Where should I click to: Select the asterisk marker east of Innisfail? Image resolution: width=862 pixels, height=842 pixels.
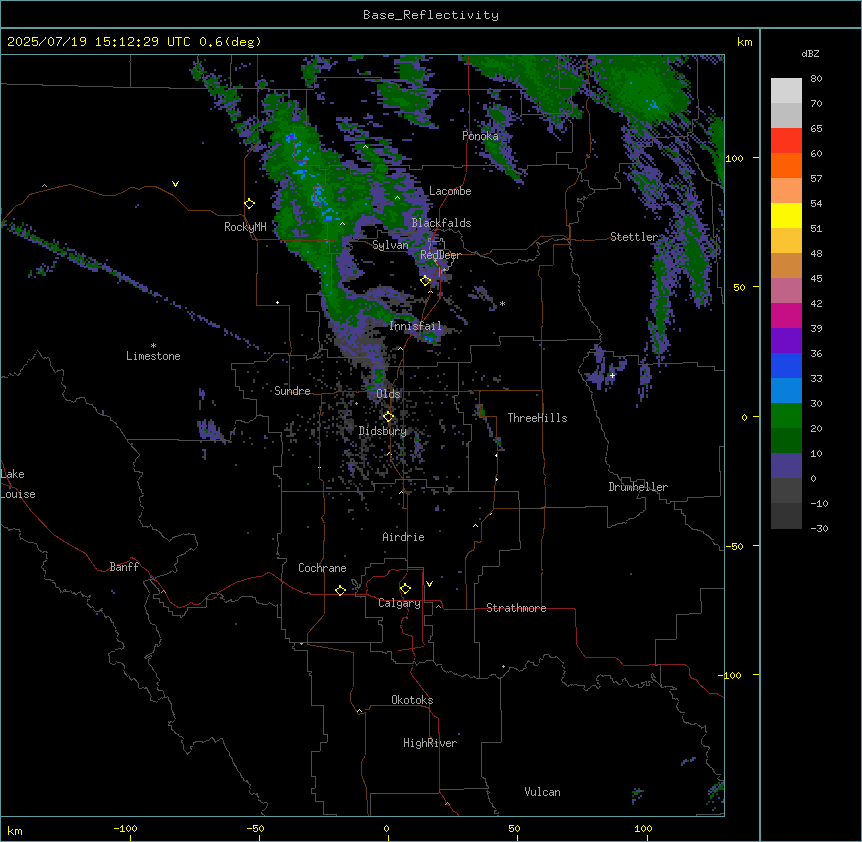pyautogui.click(x=502, y=304)
